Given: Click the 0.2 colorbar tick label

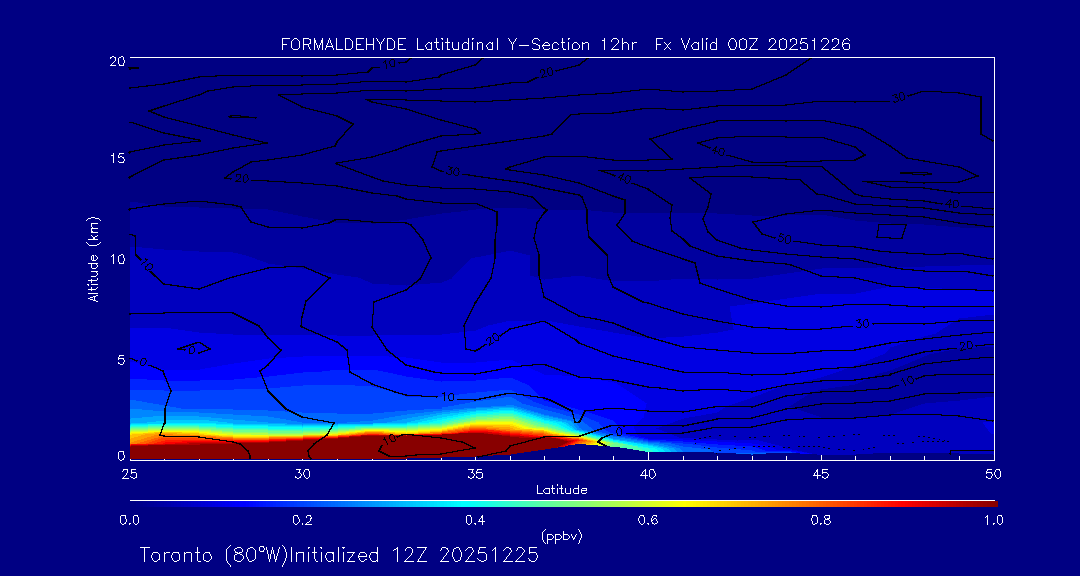Looking at the screenshot, I should (x=302, y=520).
